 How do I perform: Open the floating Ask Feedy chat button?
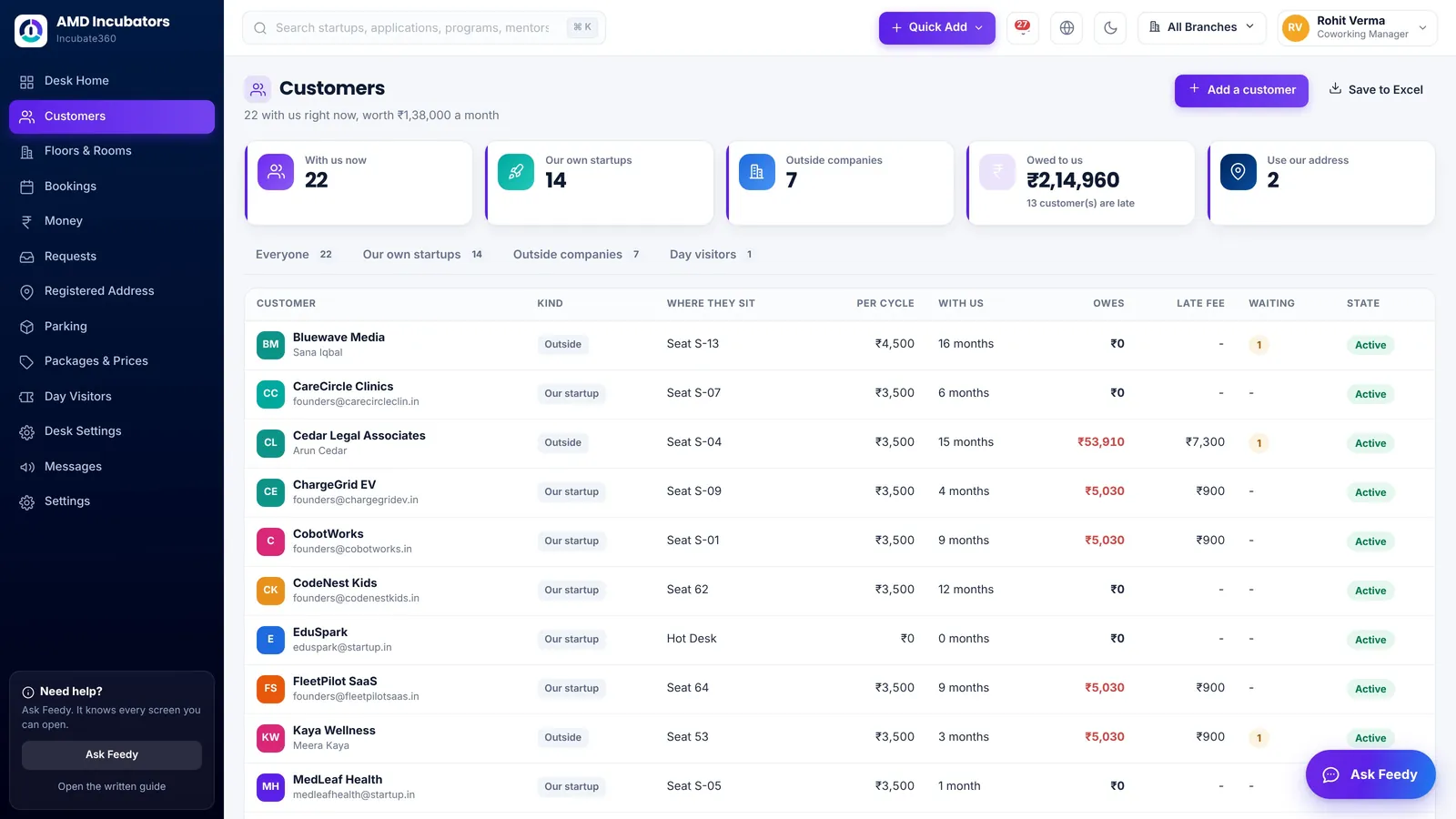tap(1370, 774)
